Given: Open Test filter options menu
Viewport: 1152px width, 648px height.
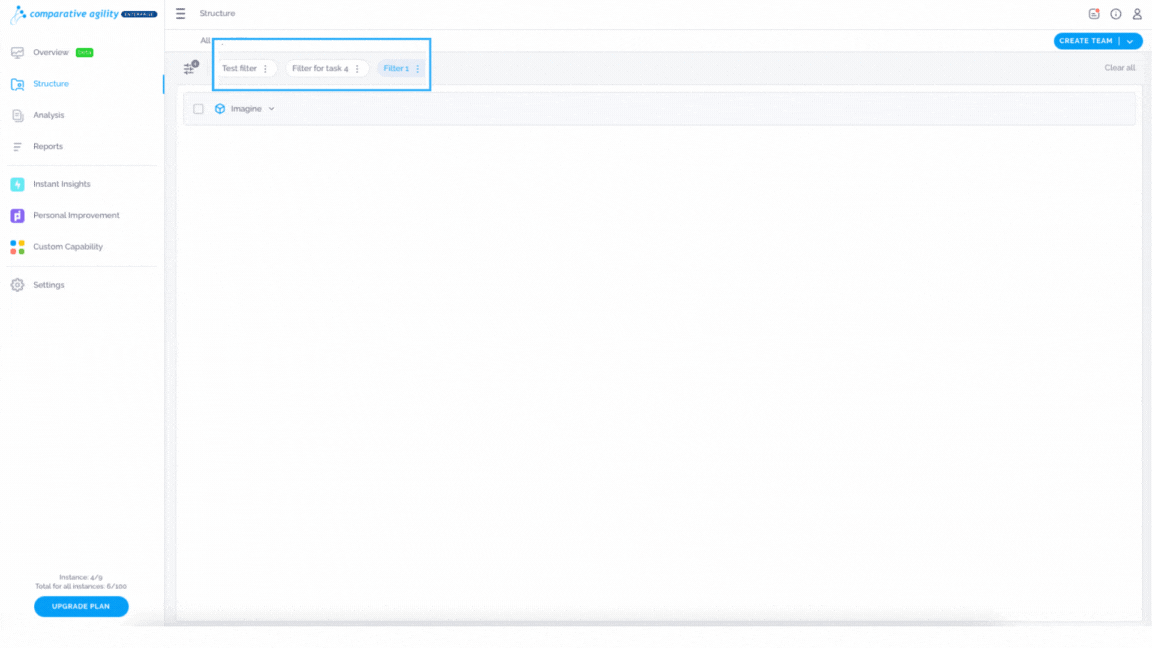Looking at the screenshot, I should click(x=266, y=68).
